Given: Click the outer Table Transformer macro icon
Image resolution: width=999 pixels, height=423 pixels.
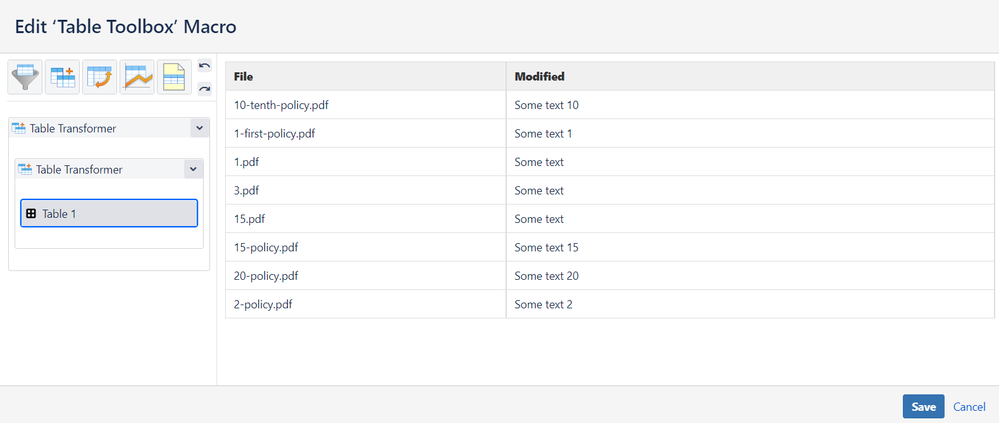Looking at the screenshot, I should pyautogui.click(x=19, y=128).
